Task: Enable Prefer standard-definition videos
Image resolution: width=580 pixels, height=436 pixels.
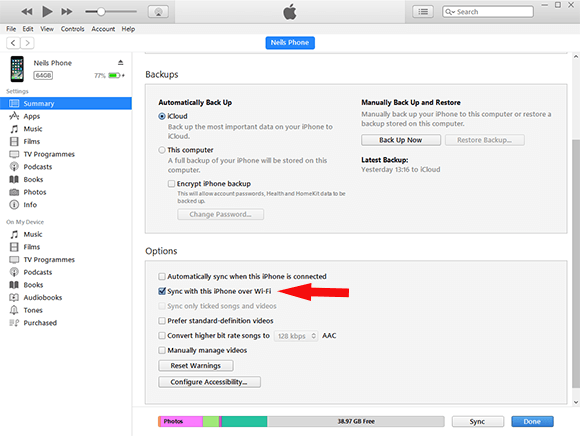Action: pyautogui.click(x=162, y=321)
